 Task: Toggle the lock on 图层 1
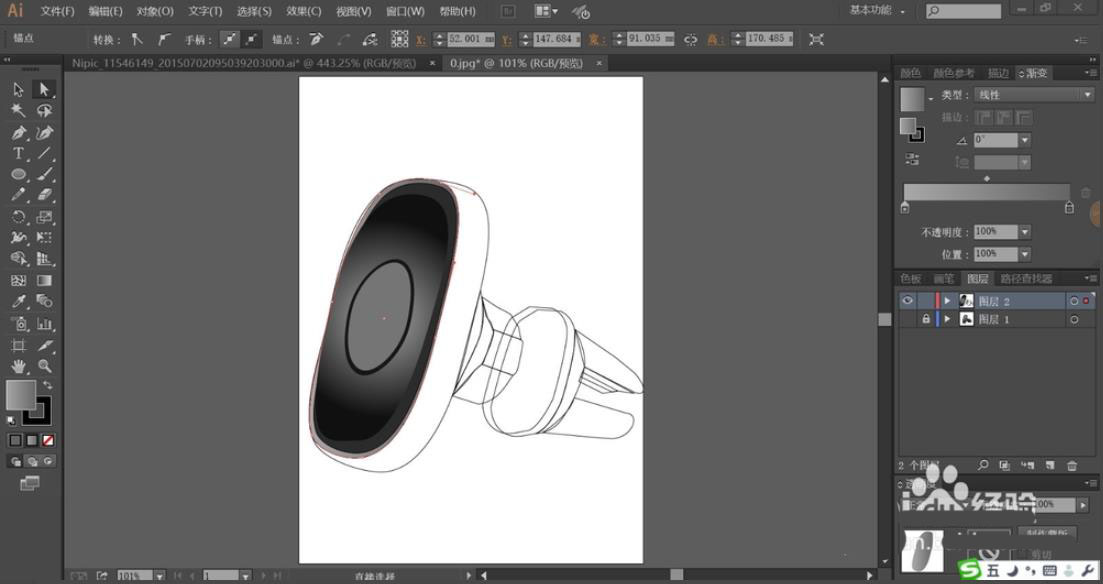pyautogui.click(x=926, y=319)
